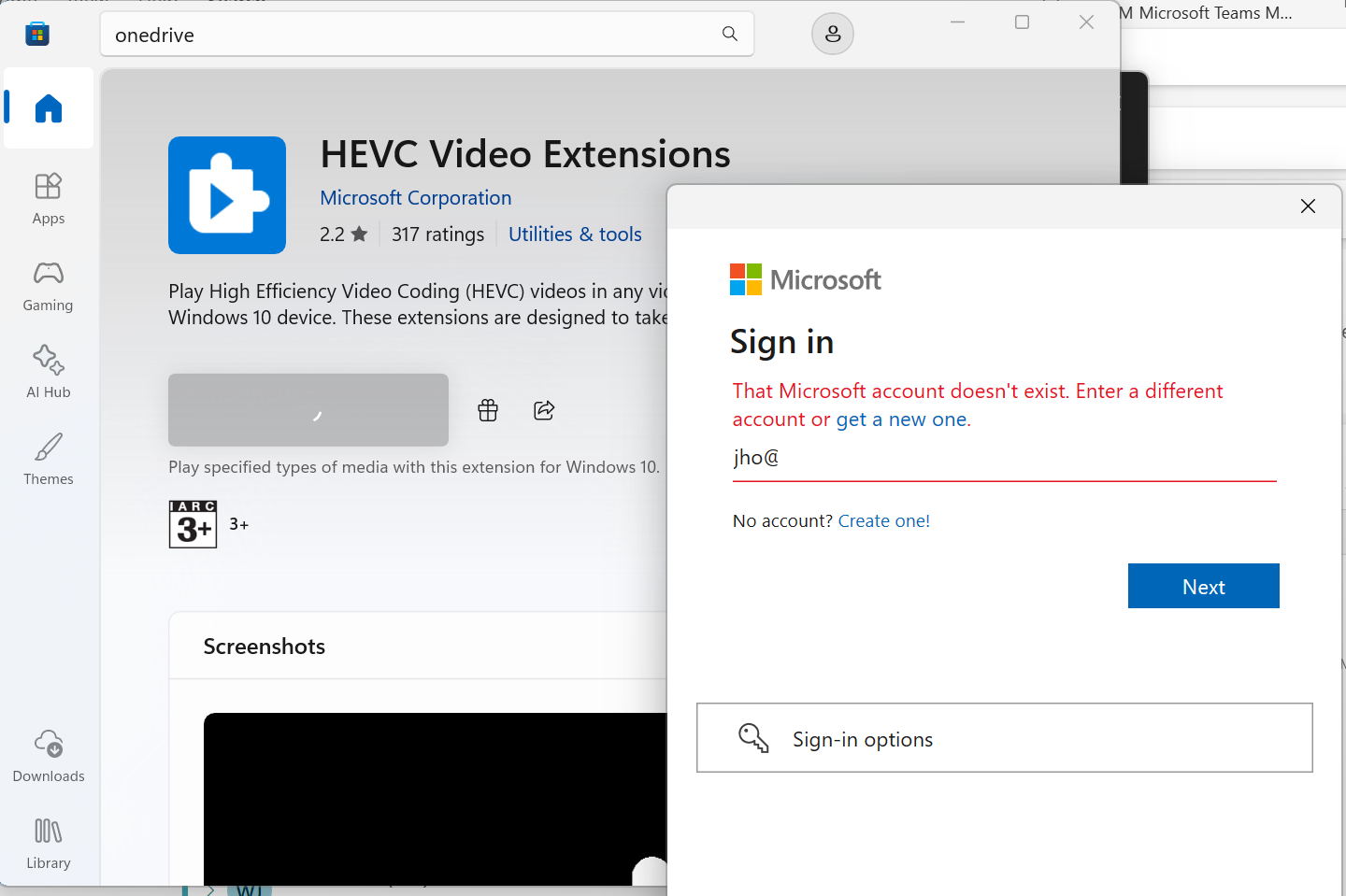Click the search box containing onedrive

427,35
